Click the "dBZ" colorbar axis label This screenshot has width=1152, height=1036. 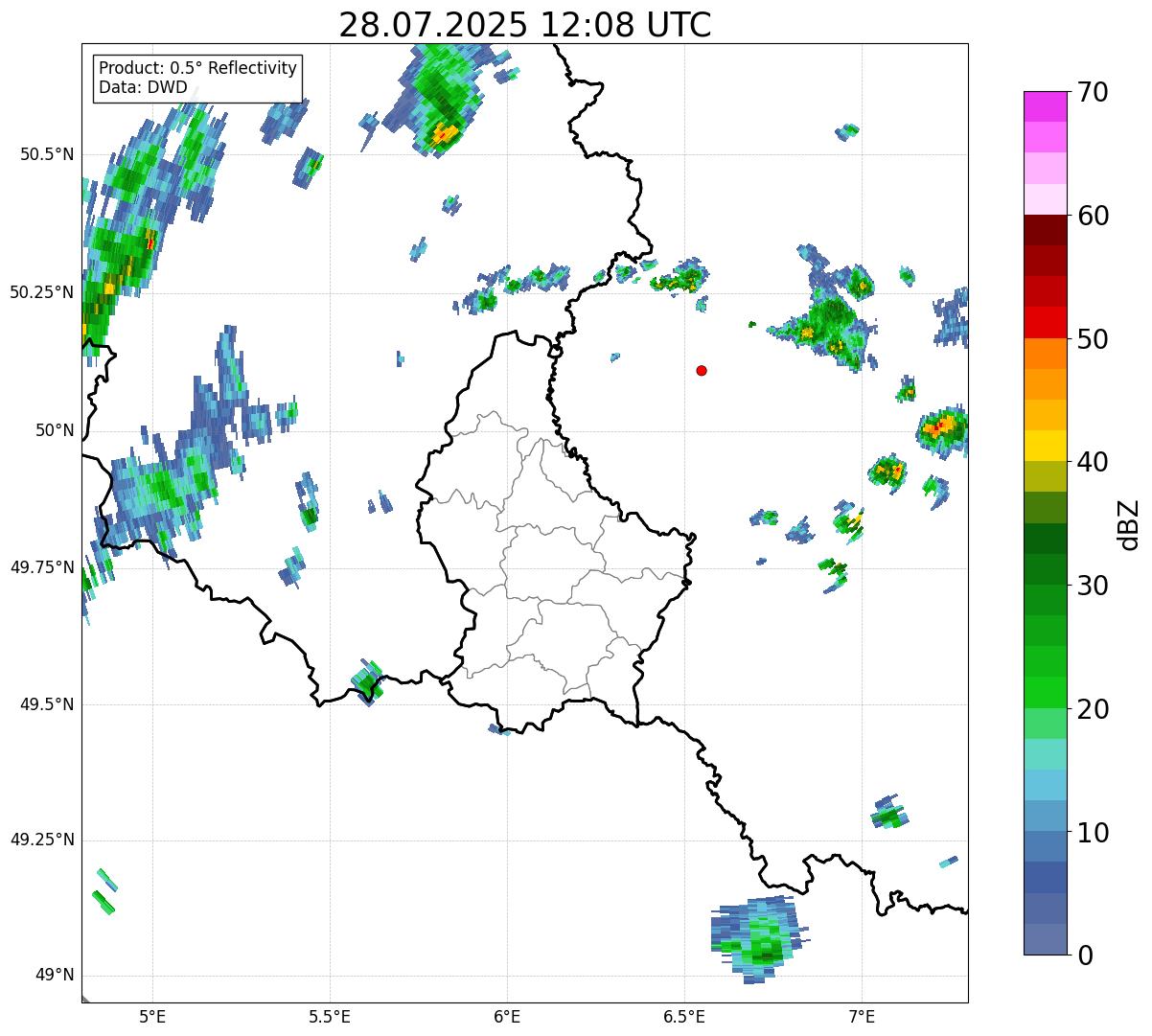(1130, 524)
